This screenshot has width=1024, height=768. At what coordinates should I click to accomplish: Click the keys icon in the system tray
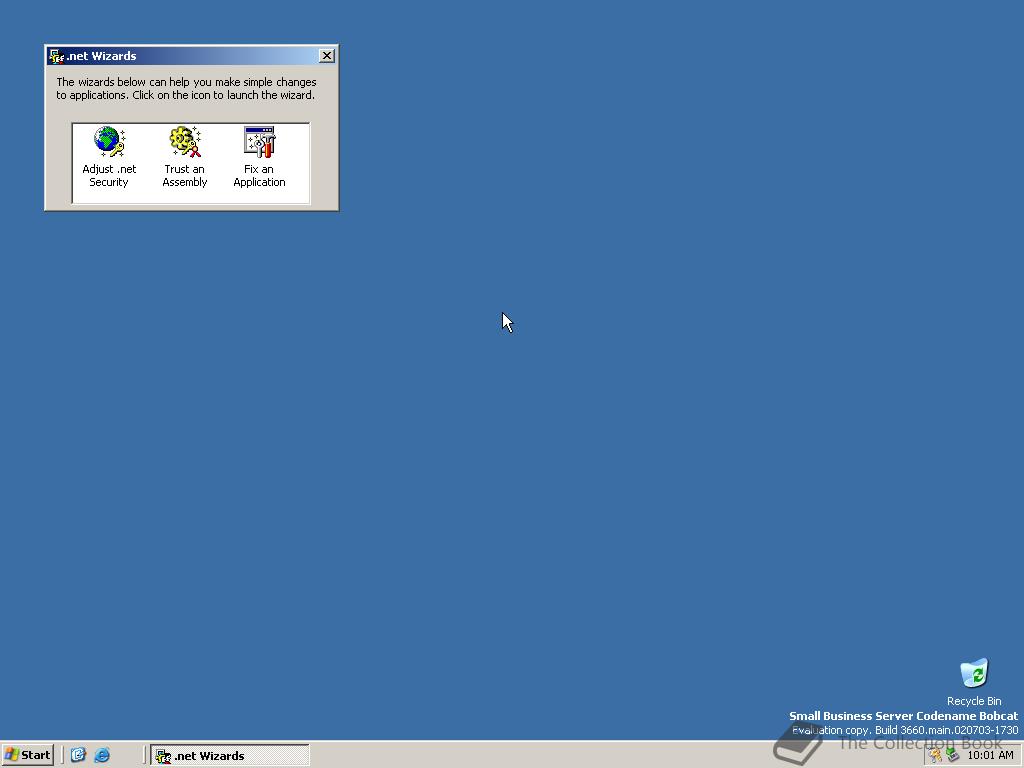point(936,755)
